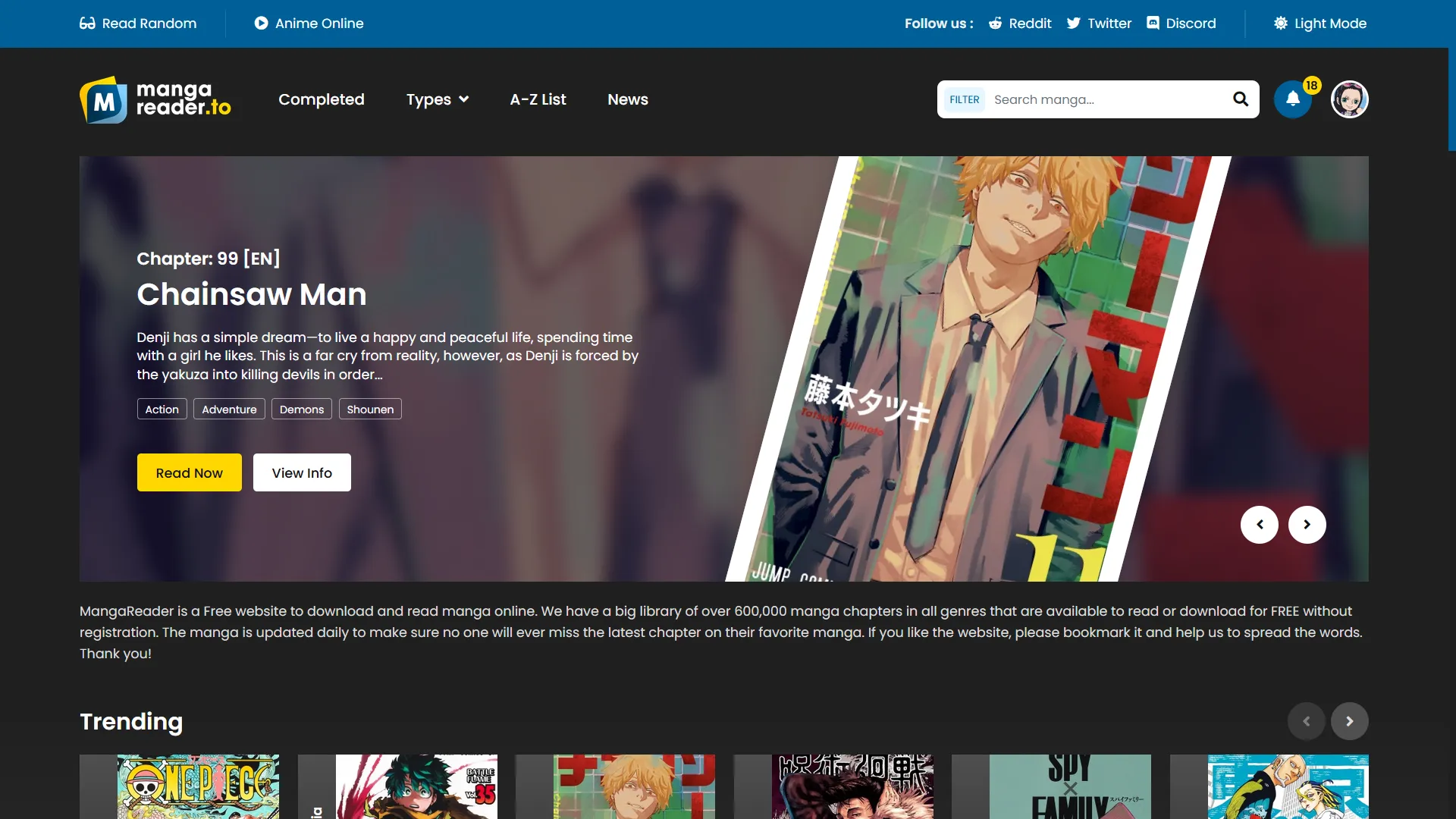Open the One Piece trending cover

(x=198, y=786)
